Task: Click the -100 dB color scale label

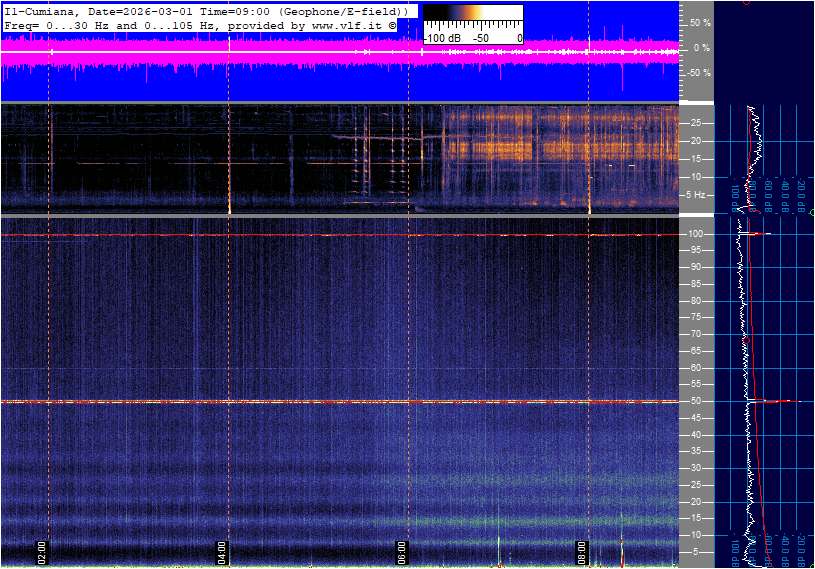Action: tap(441, 38)
